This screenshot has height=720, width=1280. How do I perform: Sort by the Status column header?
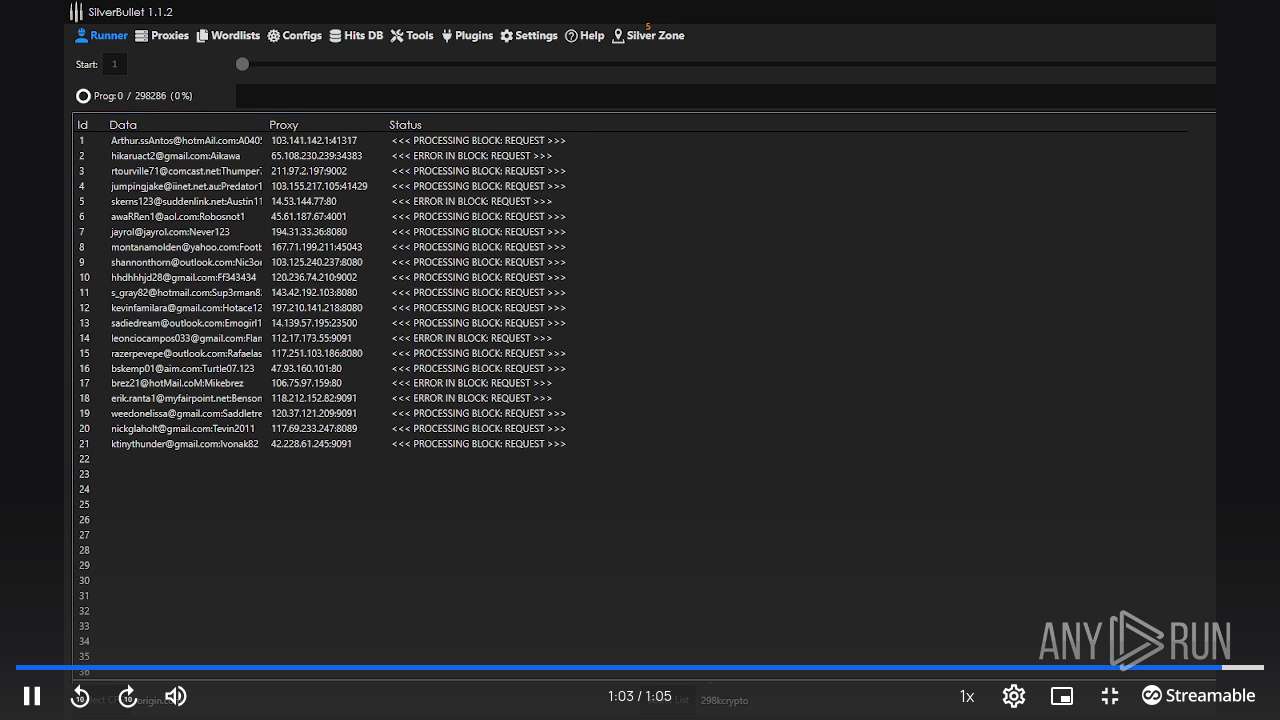click(405, 125)
